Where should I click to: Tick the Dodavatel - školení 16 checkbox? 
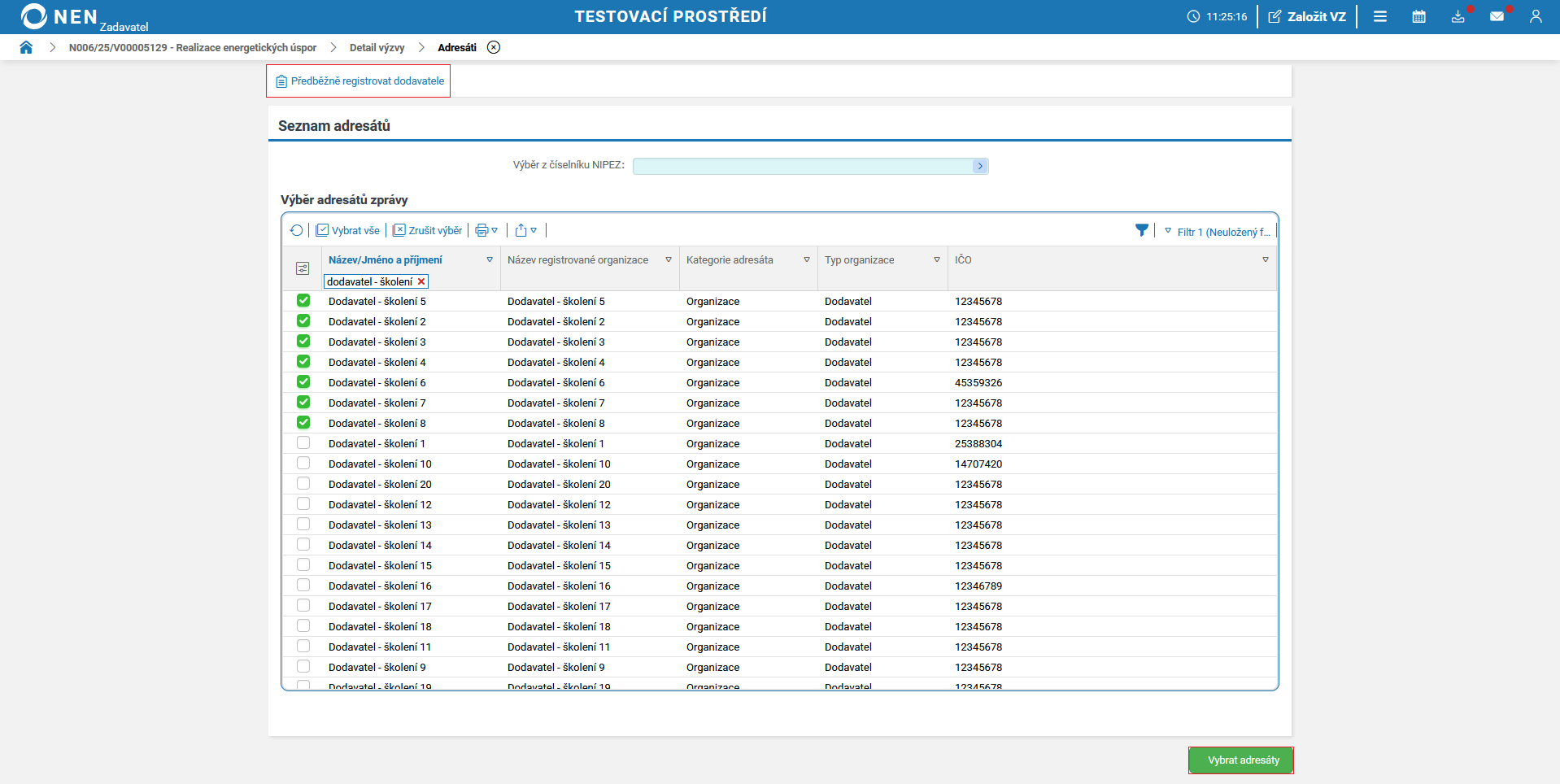(x=303, y=586)
